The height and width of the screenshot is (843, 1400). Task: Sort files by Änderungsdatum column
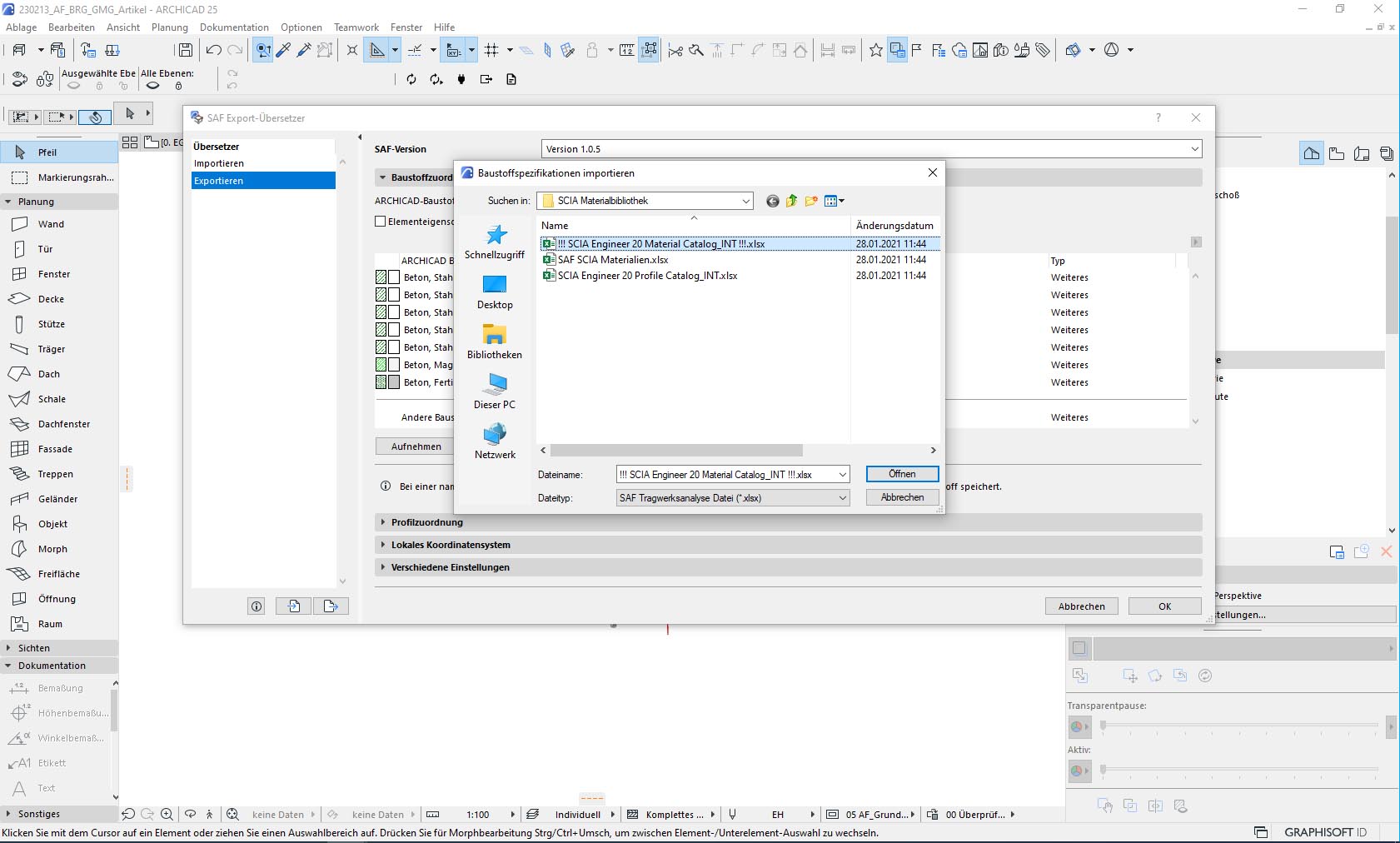point(894,226)
